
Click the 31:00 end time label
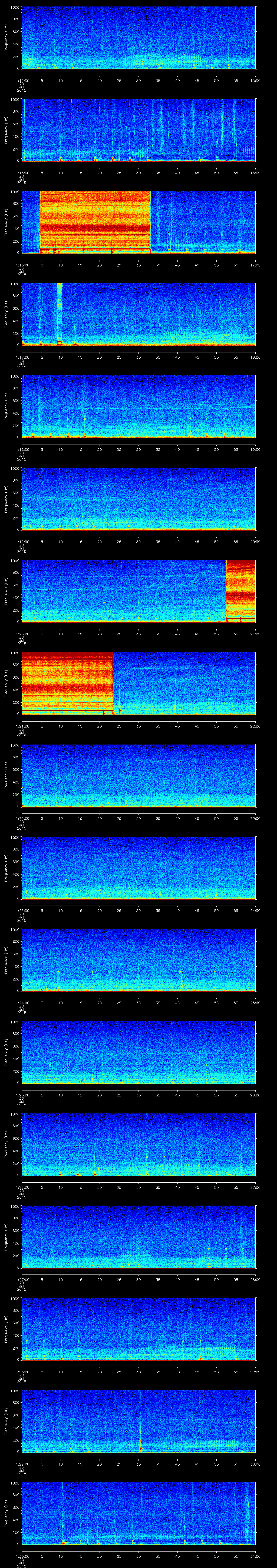pyautogui.click(x=255, y=1556)
